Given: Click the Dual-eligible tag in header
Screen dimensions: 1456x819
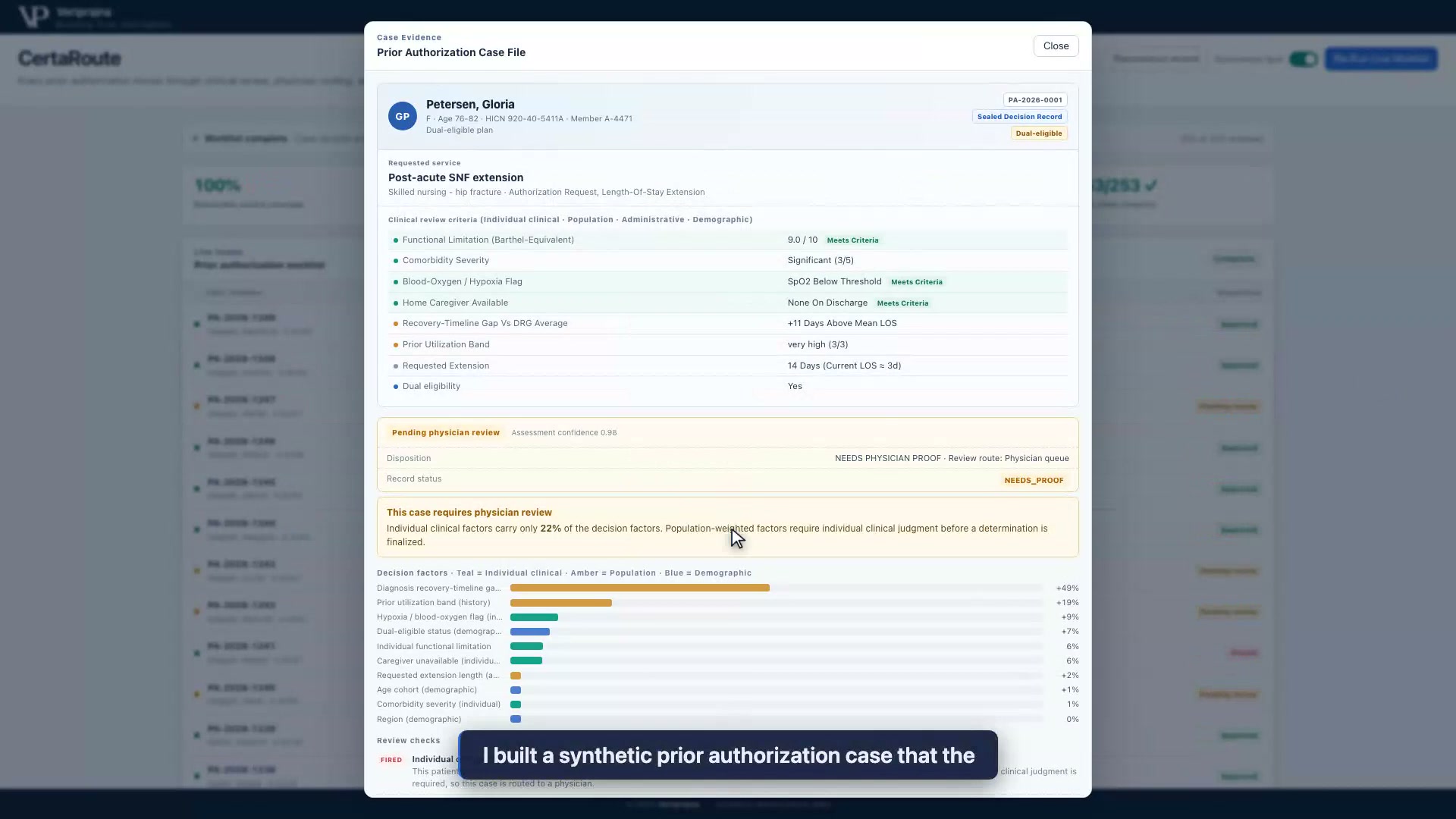Looking at the screenshot, I should pos(1038,133).
